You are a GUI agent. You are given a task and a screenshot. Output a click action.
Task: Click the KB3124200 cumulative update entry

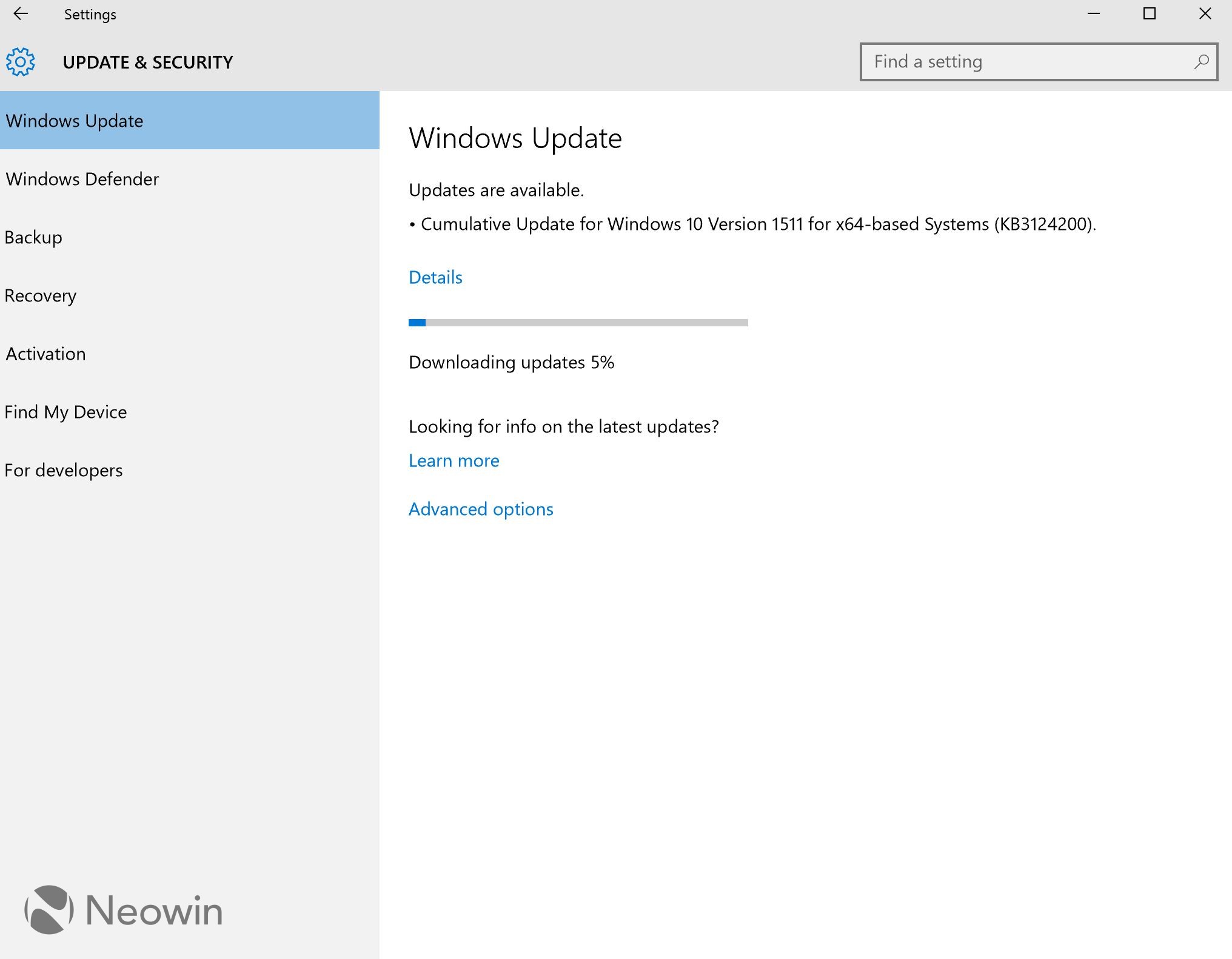(x=753, y=224)
